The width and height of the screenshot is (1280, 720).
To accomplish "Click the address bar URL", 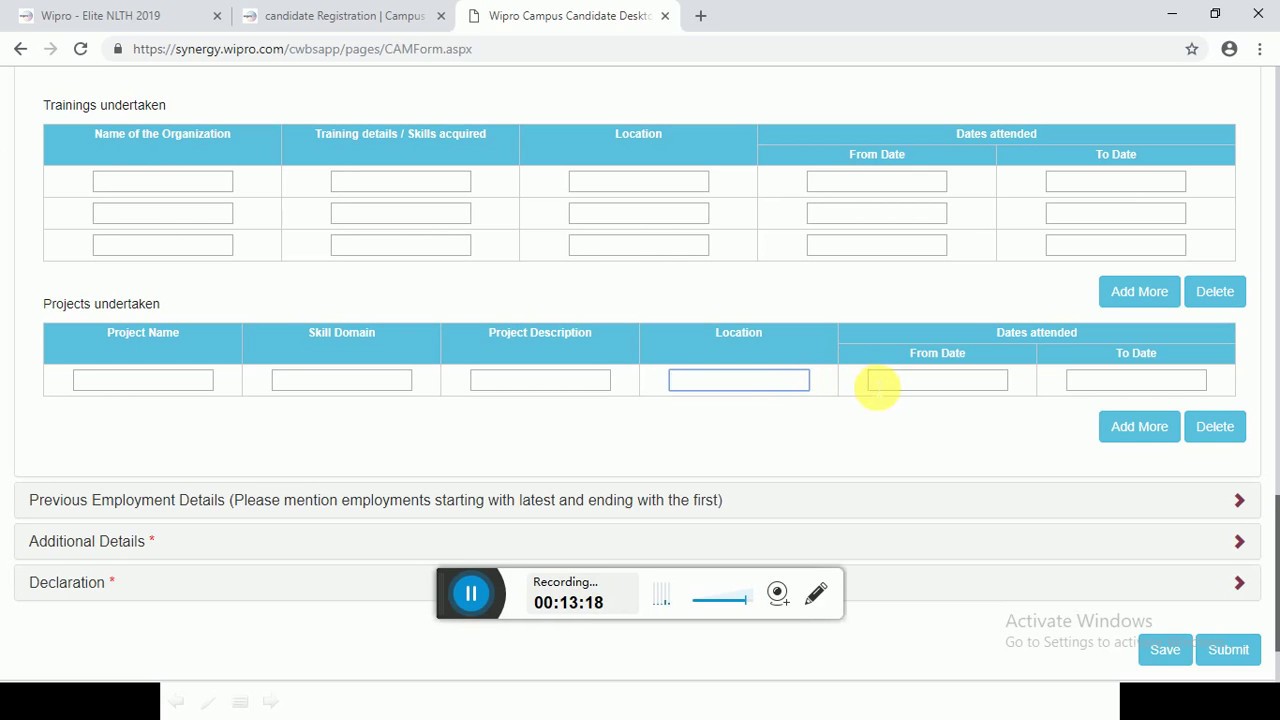I will point(302,48).
